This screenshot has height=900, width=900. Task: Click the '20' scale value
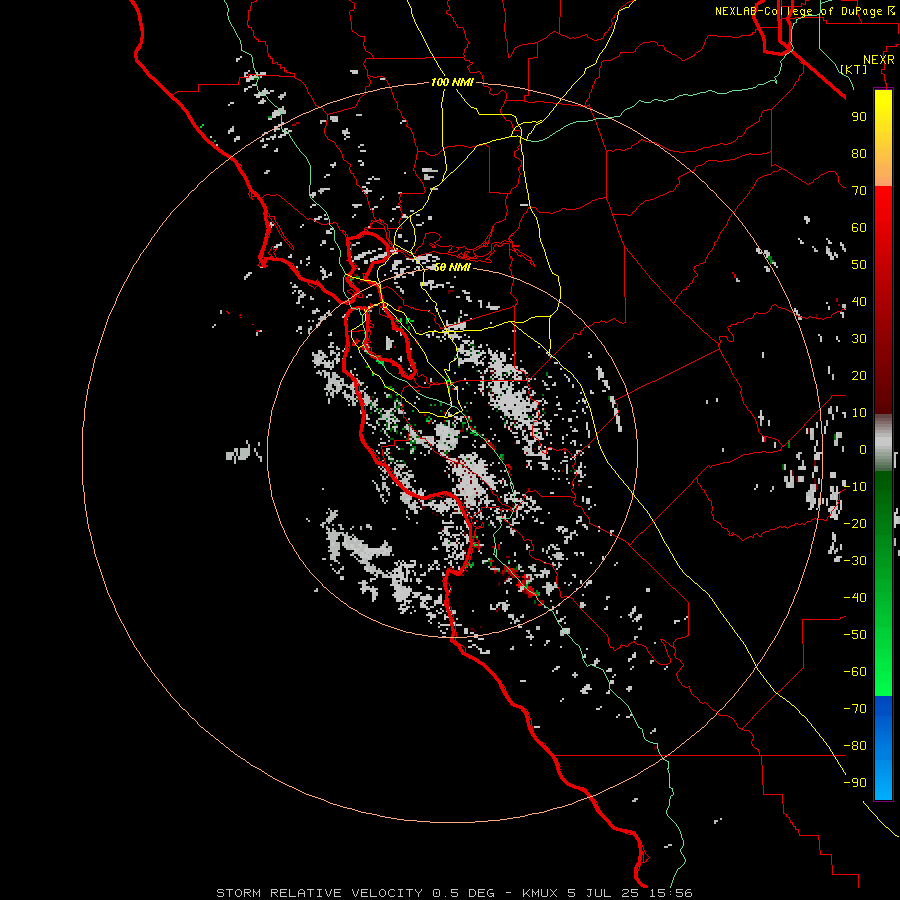click(x=859, y=376)
